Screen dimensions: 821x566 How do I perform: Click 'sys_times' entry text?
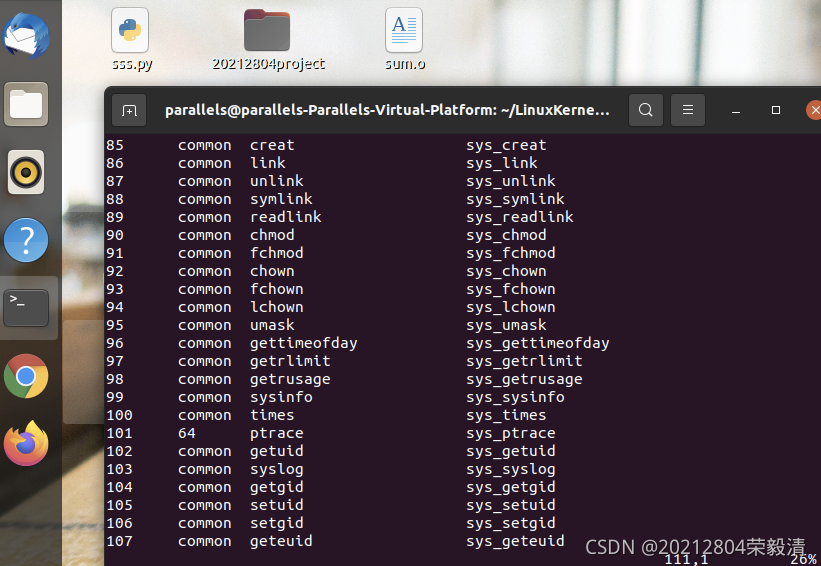point(506,416)
